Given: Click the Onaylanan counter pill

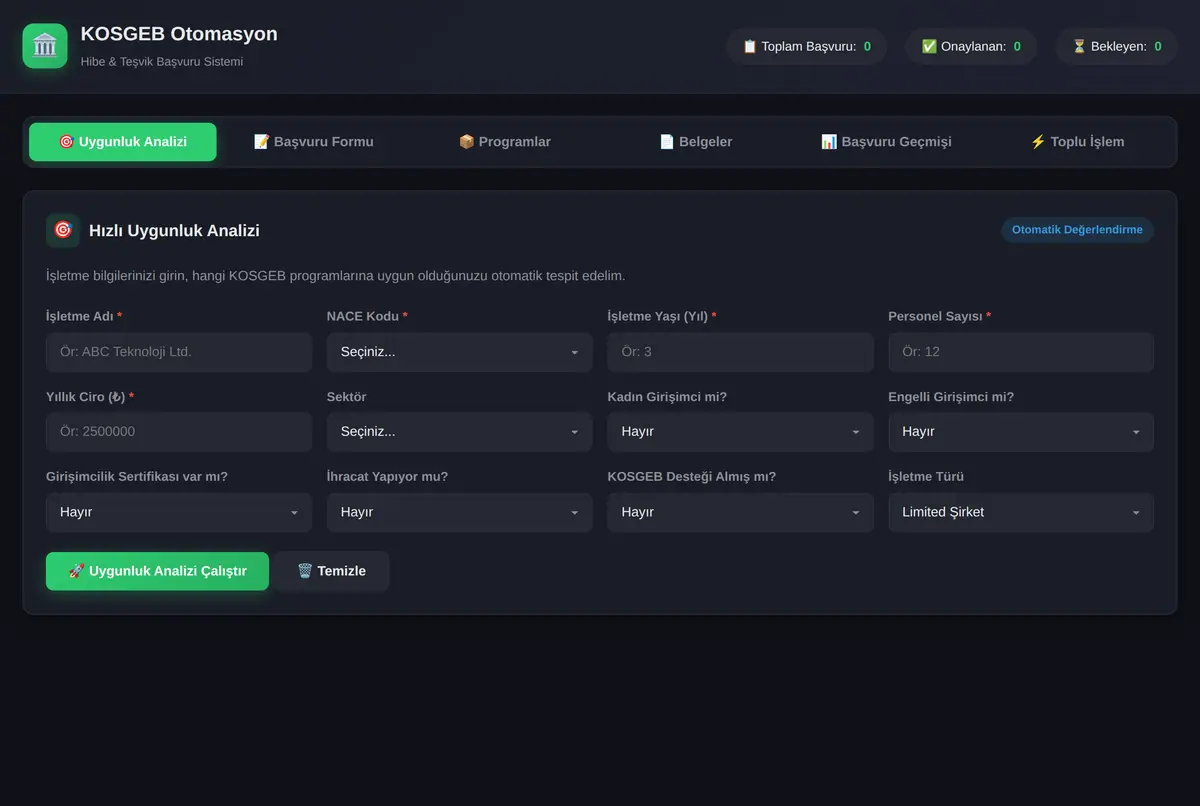Looking at the screenshot, I should pos(971,46).
